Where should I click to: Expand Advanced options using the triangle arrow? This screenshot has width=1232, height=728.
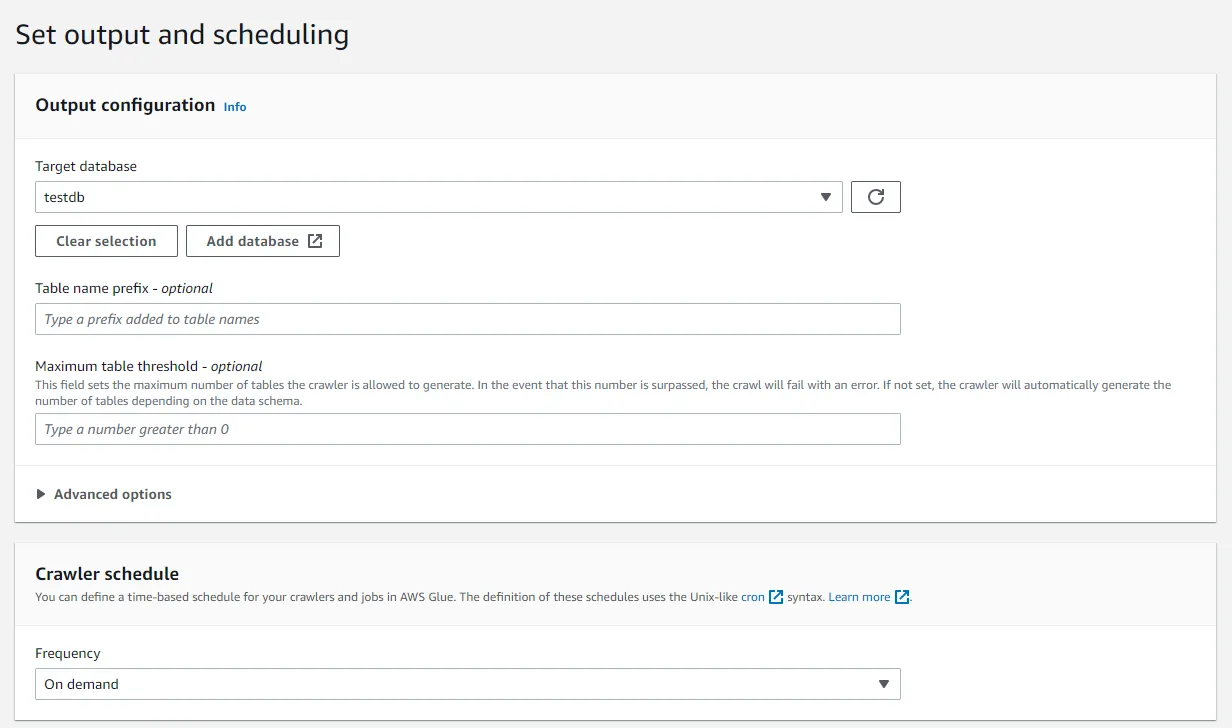tap(41, 494)
